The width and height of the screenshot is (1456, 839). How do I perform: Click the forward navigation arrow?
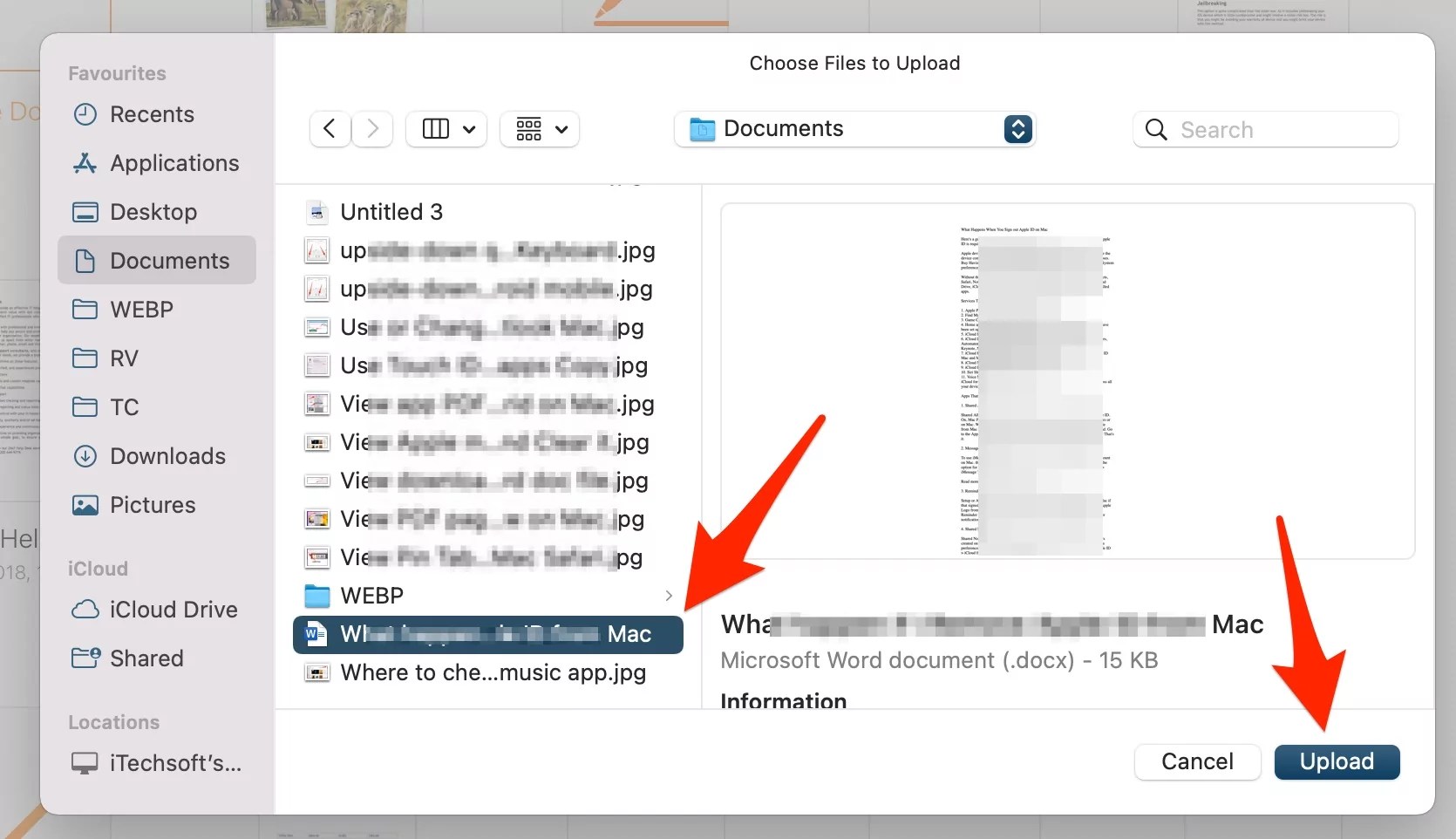(x=372, y=128)
